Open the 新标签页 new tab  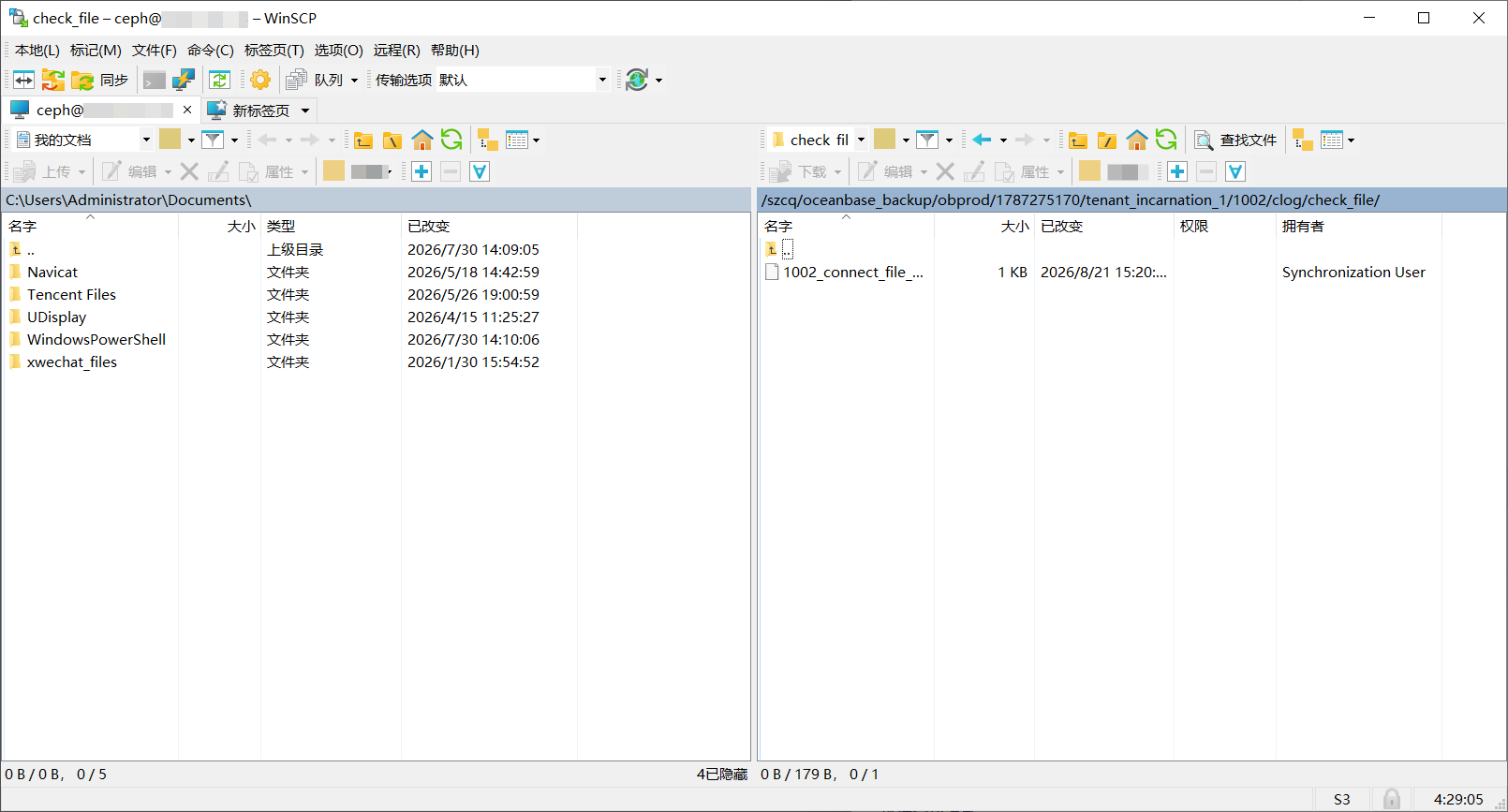(x=250, y=111)
